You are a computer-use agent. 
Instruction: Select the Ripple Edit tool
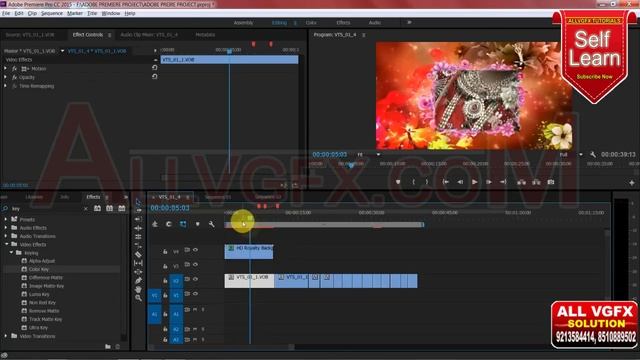pos(138,219)
